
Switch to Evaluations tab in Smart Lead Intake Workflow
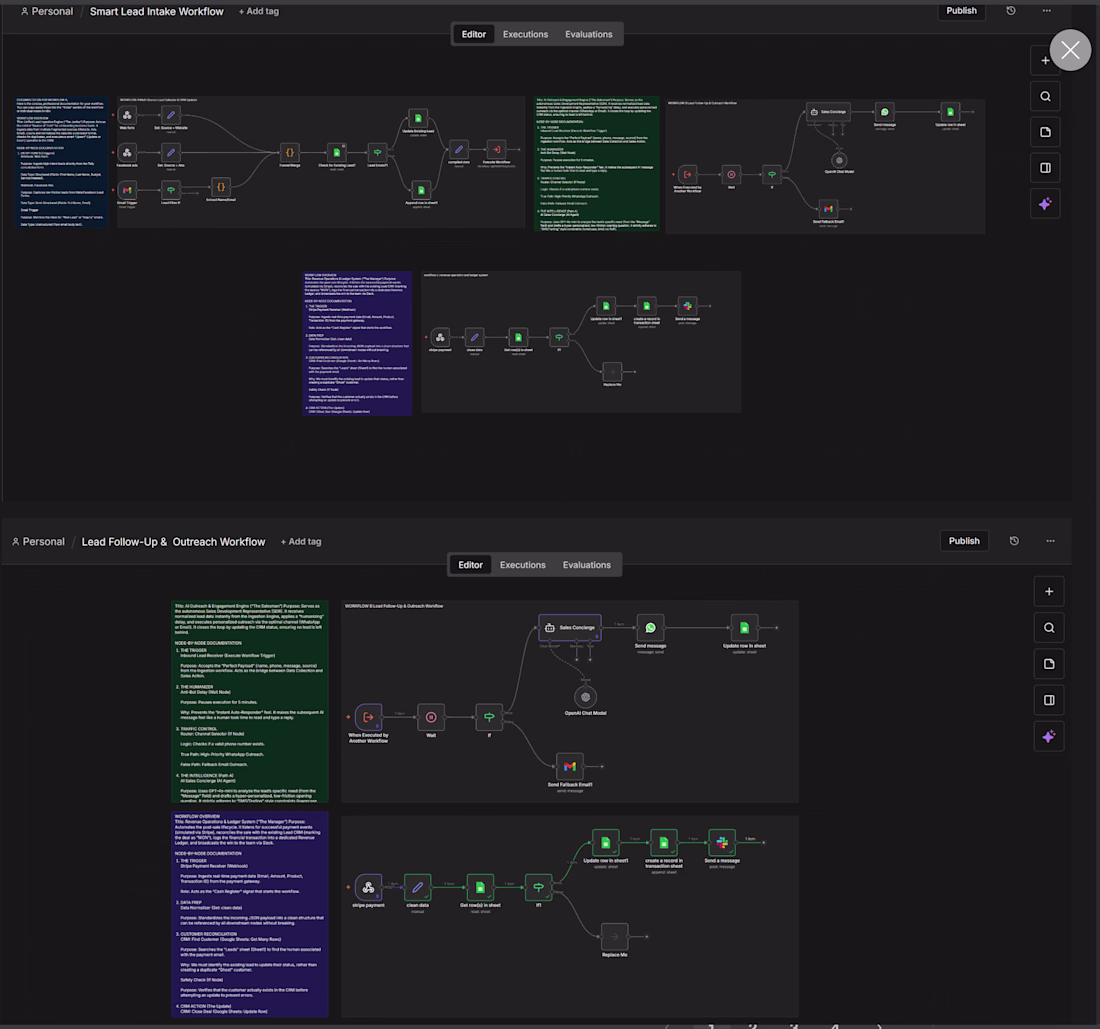pyautogui.click(x=589, y=34)
